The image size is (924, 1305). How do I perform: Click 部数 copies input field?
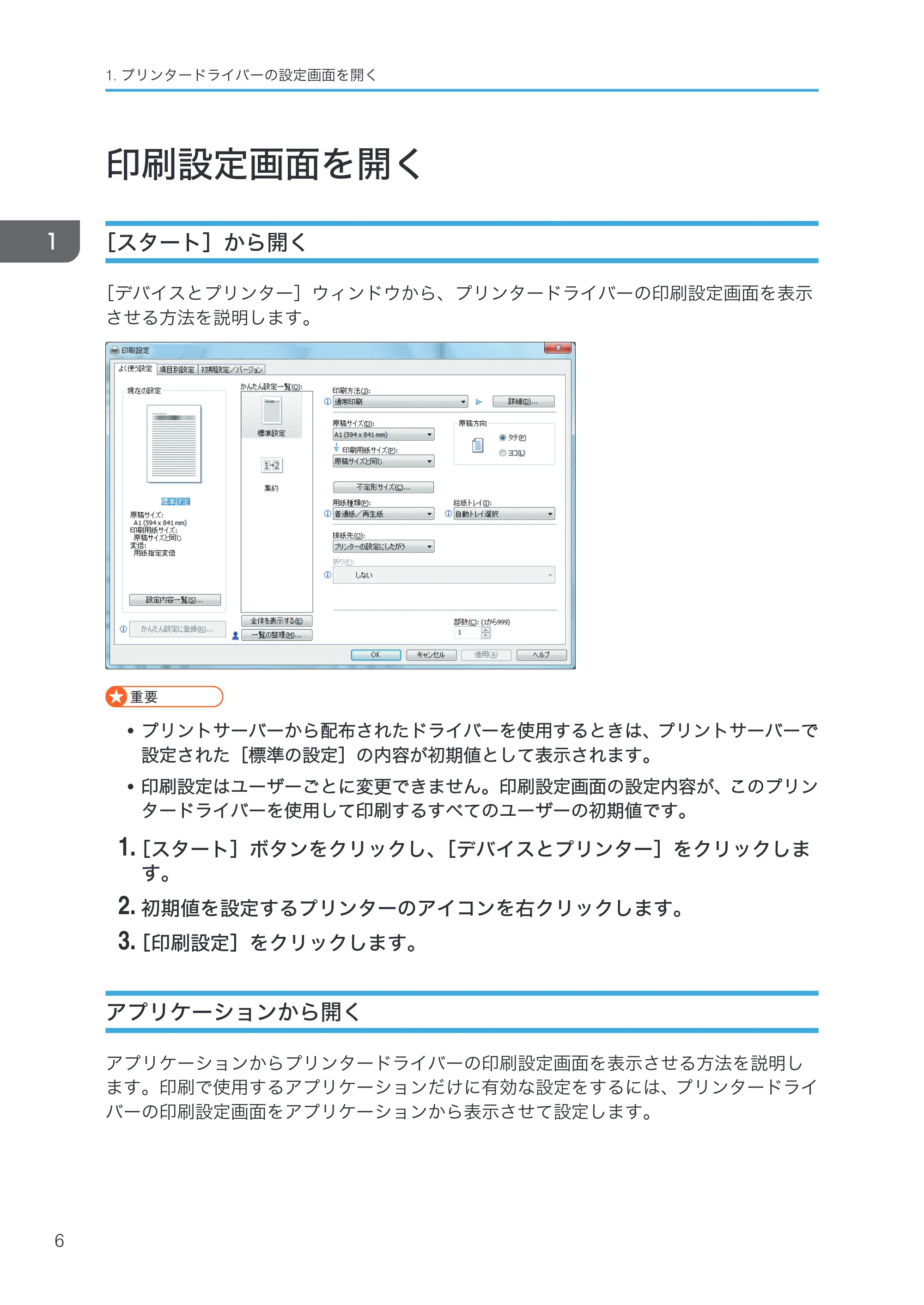pyautogui.click(x=468, y=632)
